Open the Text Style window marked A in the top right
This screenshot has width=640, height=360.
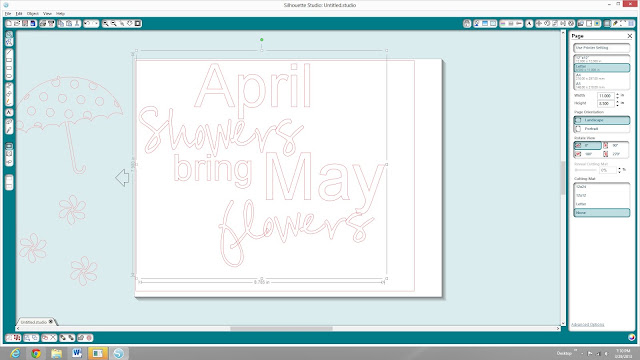[529, 24]
